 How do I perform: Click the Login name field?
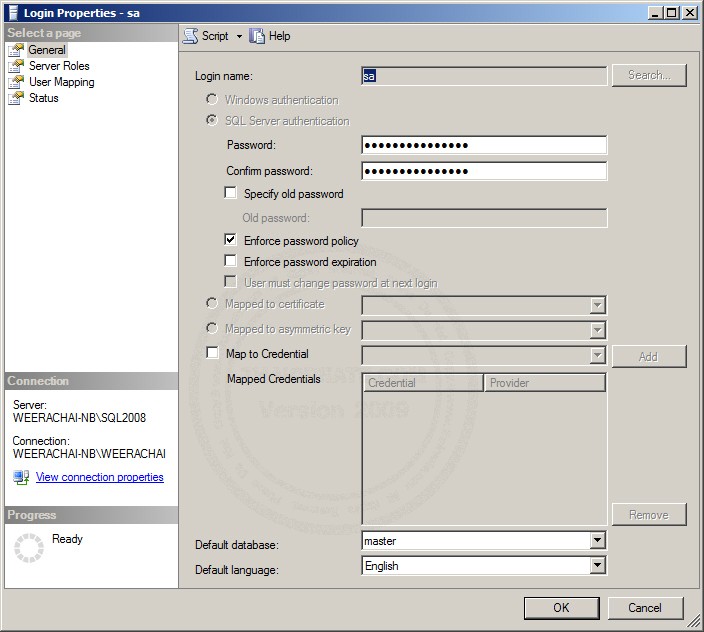click(484, 76)
